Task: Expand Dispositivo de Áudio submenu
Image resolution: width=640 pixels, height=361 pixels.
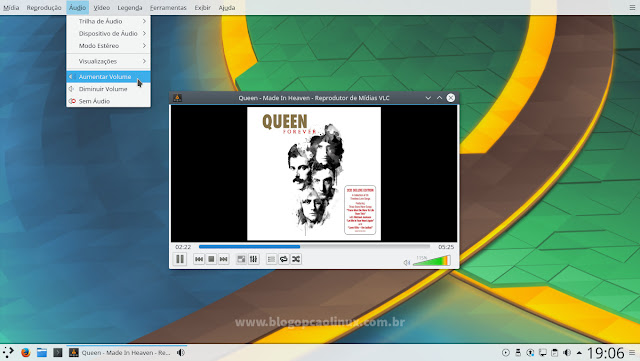Action: pos(108,33)
